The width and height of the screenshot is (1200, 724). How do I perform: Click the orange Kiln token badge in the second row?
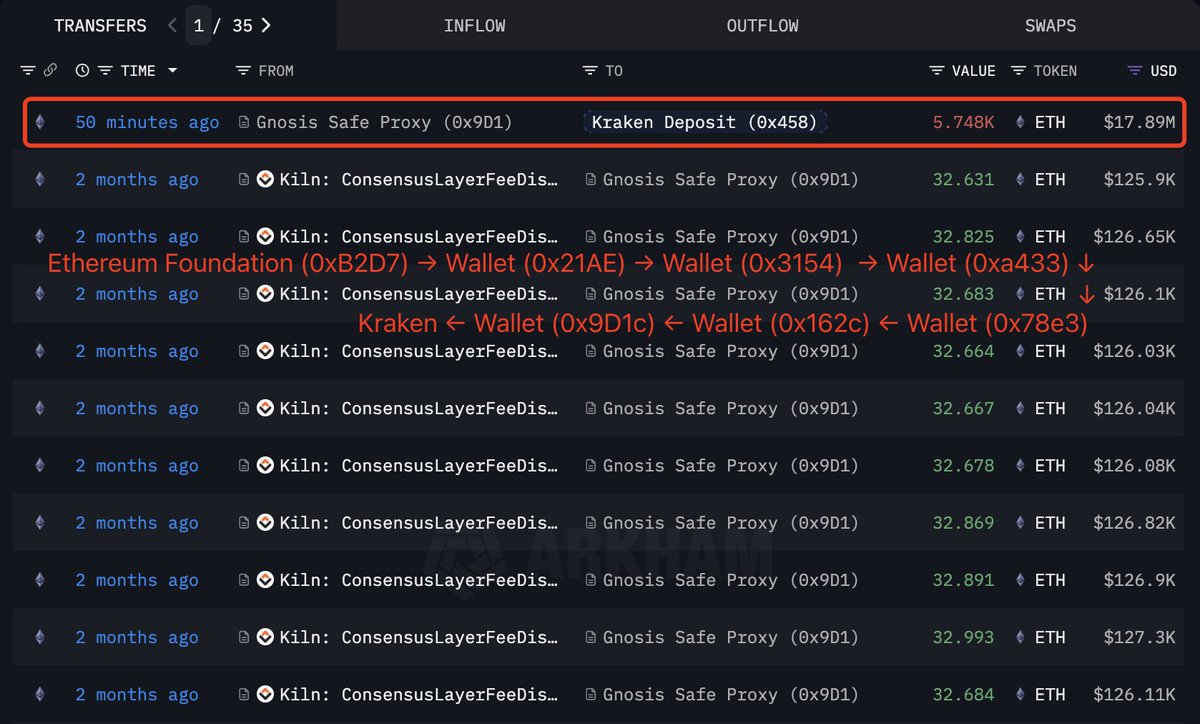coord(264,179)
